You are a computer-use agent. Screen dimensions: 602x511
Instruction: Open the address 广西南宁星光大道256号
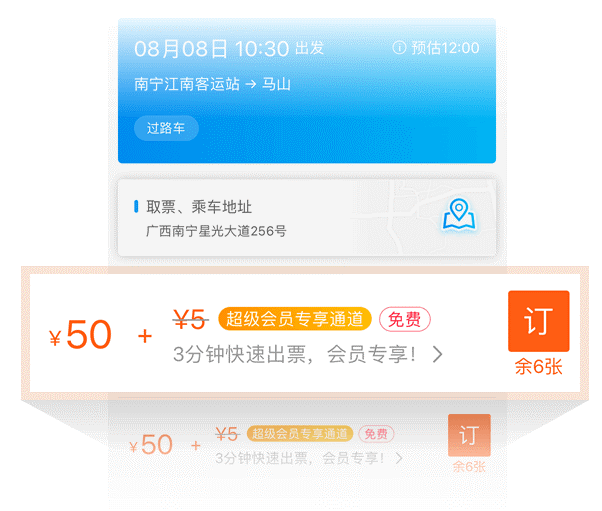[215, 231]
